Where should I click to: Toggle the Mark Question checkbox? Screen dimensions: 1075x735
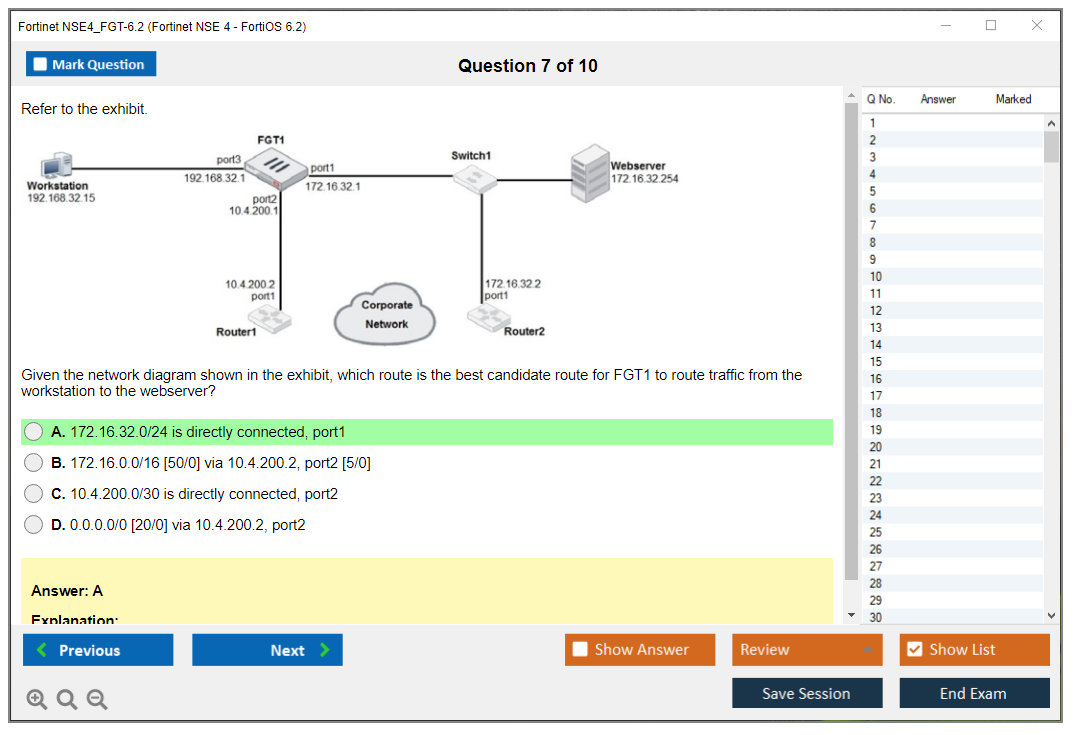click(41, 64)
